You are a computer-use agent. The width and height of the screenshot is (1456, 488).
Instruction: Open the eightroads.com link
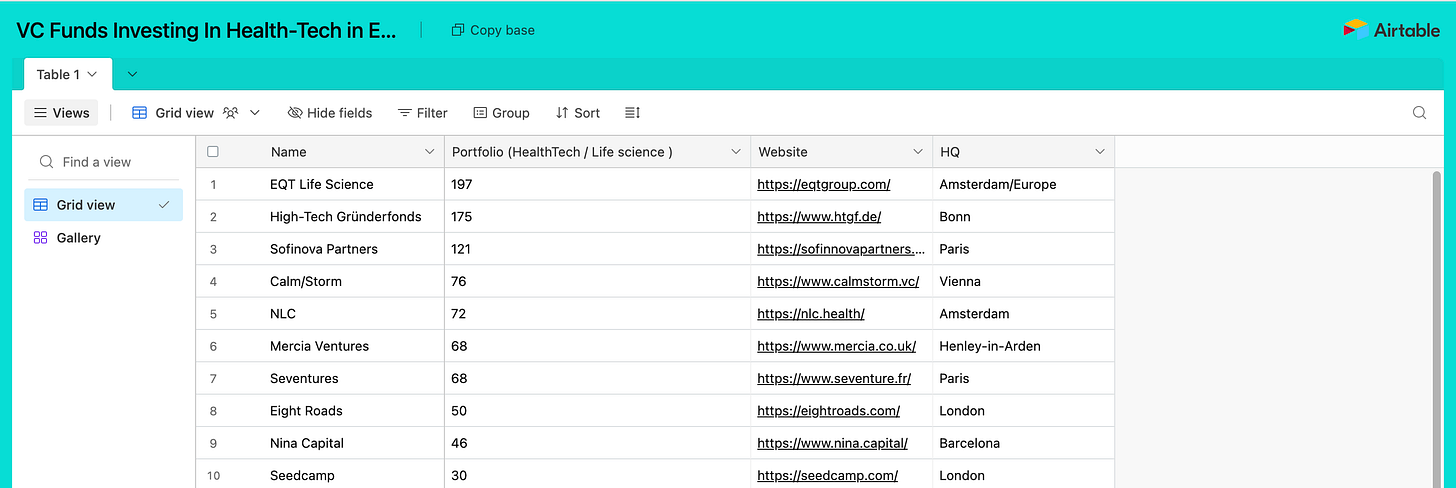pyautogui.click(x=828, y=411)
